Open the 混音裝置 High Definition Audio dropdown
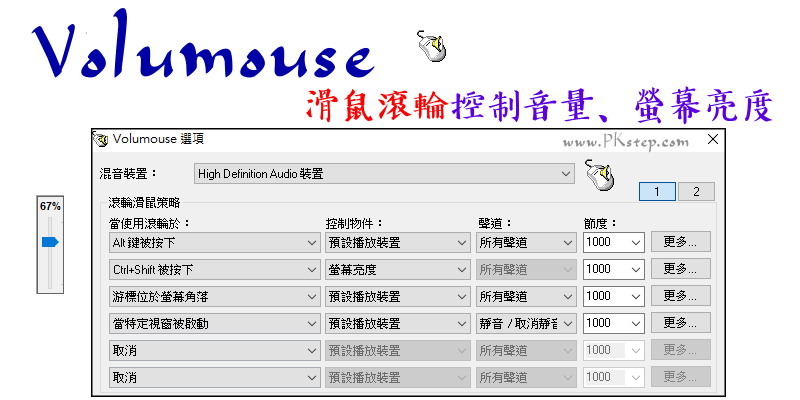Image resolution: width=800 pixels, height=400 pixels. pyautogui.click(x=384, y=174)
